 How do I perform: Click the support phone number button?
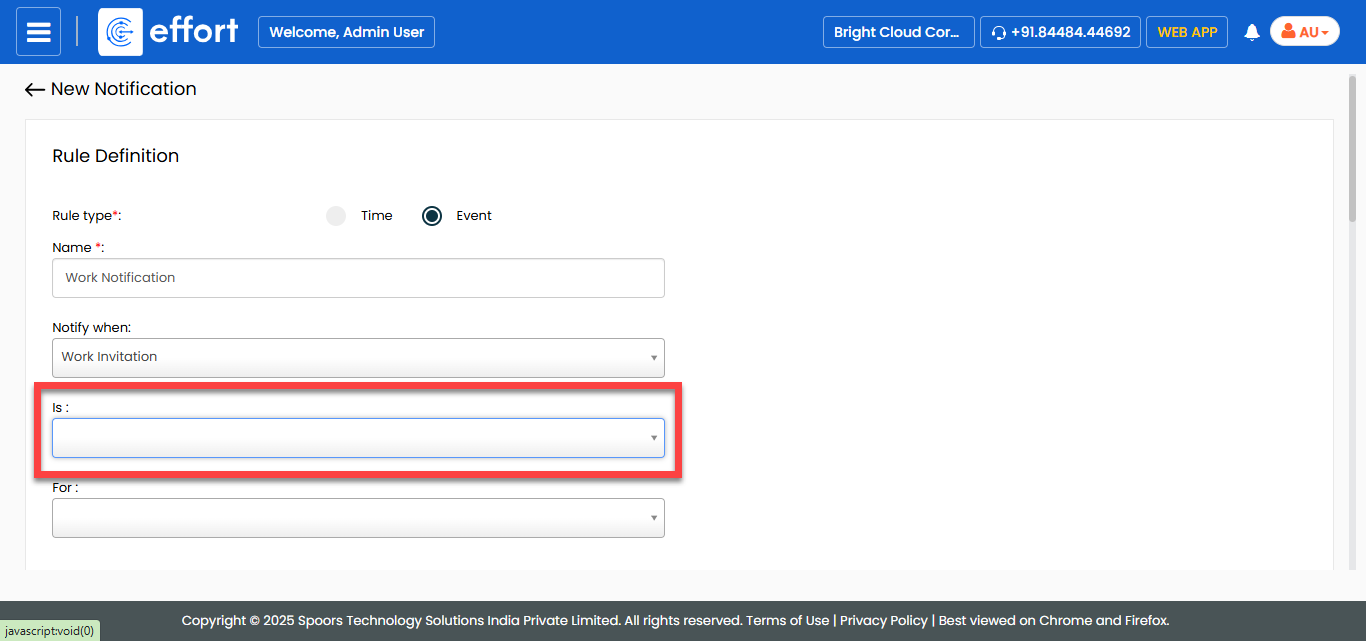coord(1060,32)
